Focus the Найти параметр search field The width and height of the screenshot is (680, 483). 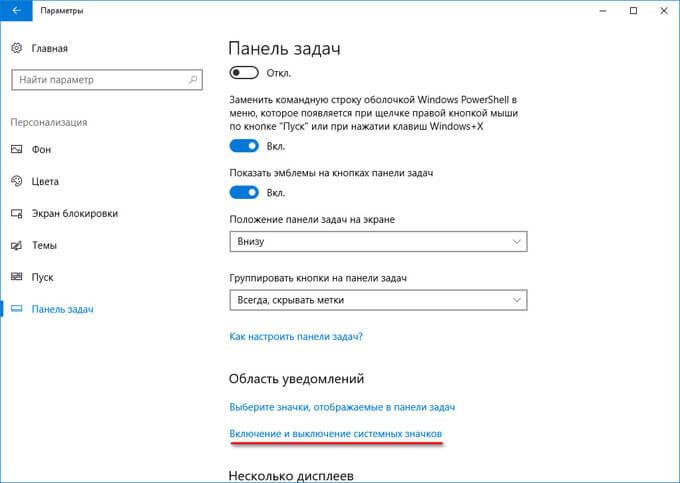pyautogui.click(x=107, y=80)
